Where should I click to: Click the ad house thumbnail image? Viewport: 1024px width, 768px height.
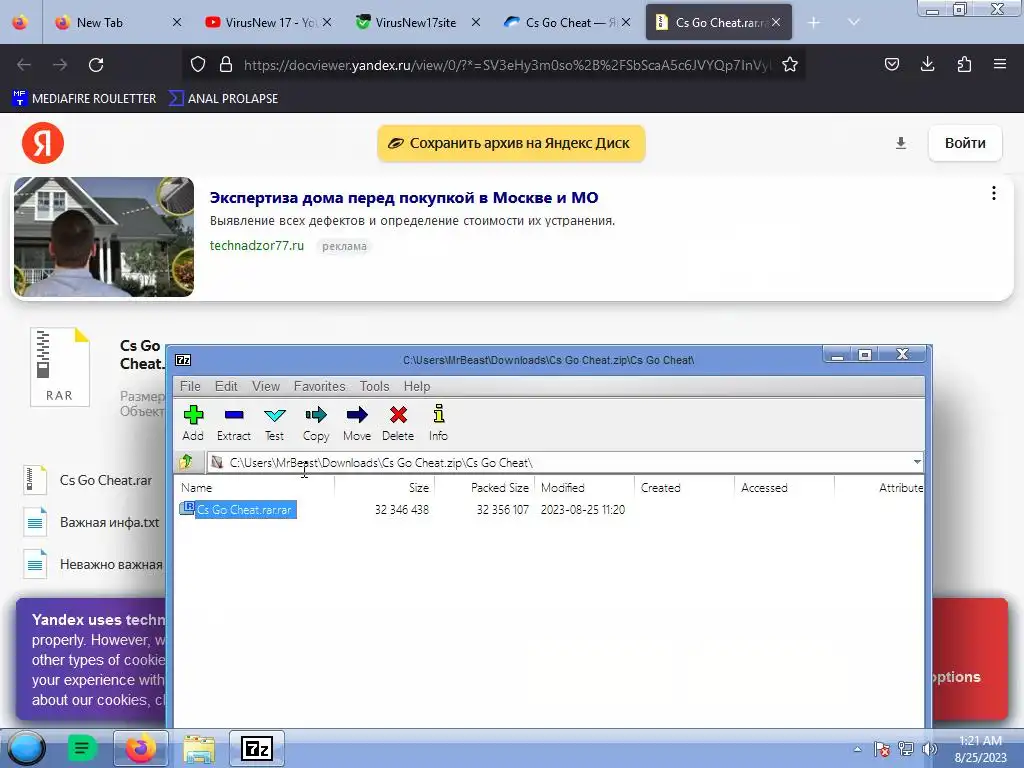coord(104,237)
